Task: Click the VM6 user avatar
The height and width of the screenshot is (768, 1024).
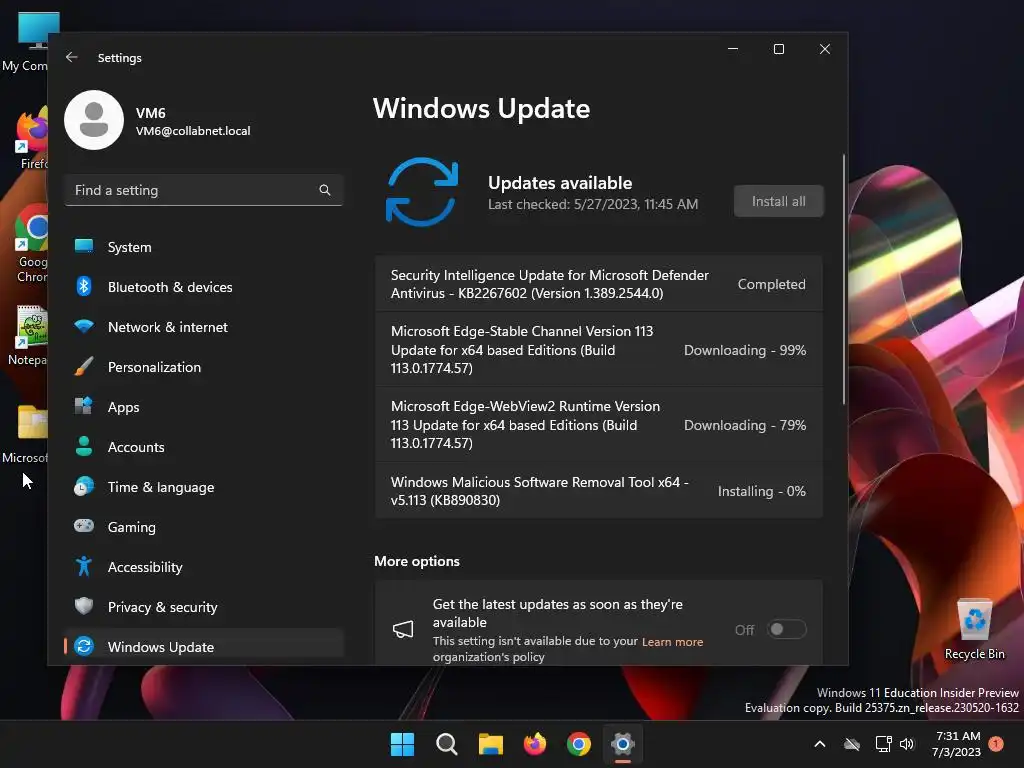Action: tap(94, 120)
